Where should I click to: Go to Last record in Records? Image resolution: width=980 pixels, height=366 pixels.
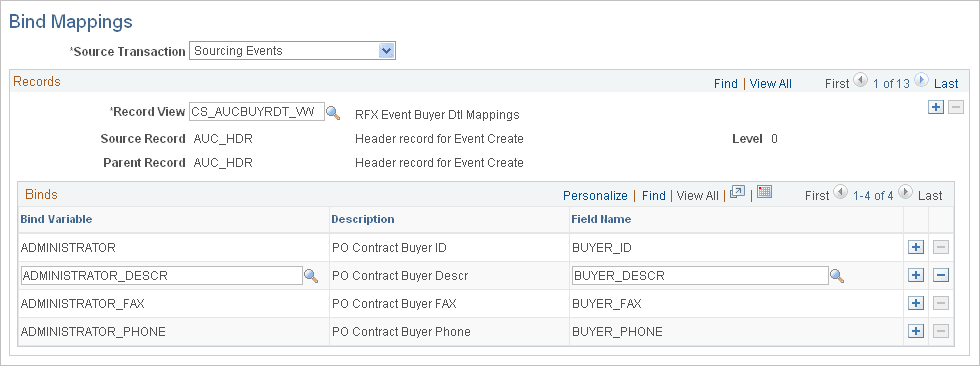[x=946, y=84]
